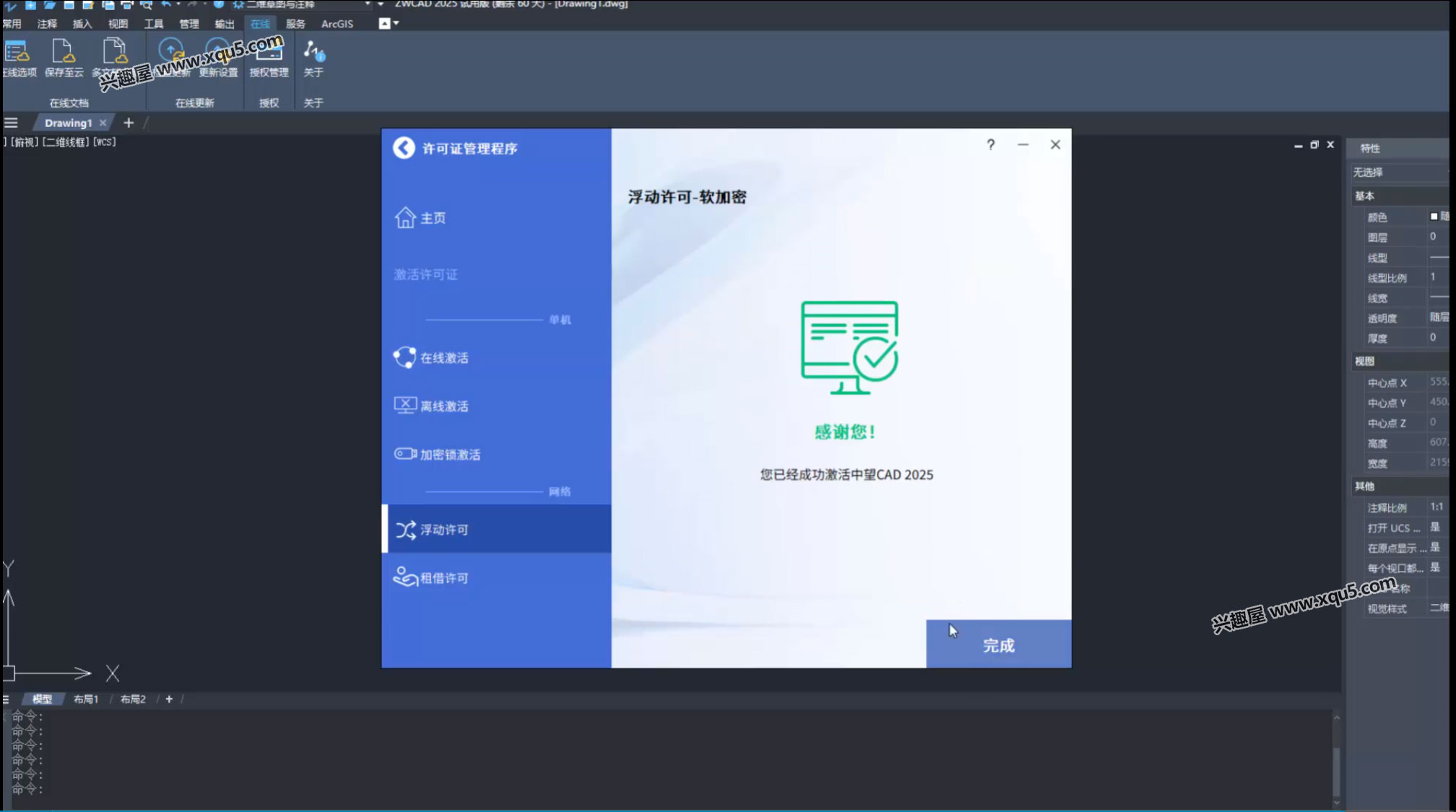Click the help question mark in dialog

tap(991, 144)
